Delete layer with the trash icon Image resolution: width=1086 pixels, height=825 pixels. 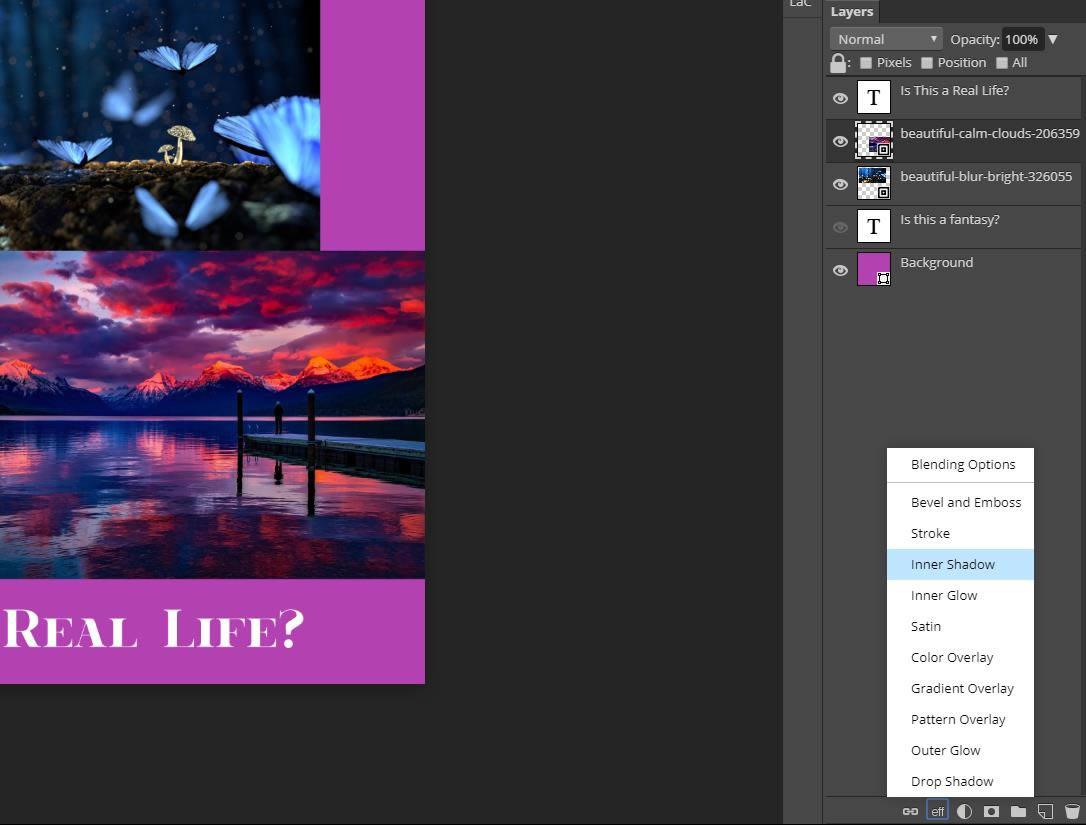click(1072, 811)
